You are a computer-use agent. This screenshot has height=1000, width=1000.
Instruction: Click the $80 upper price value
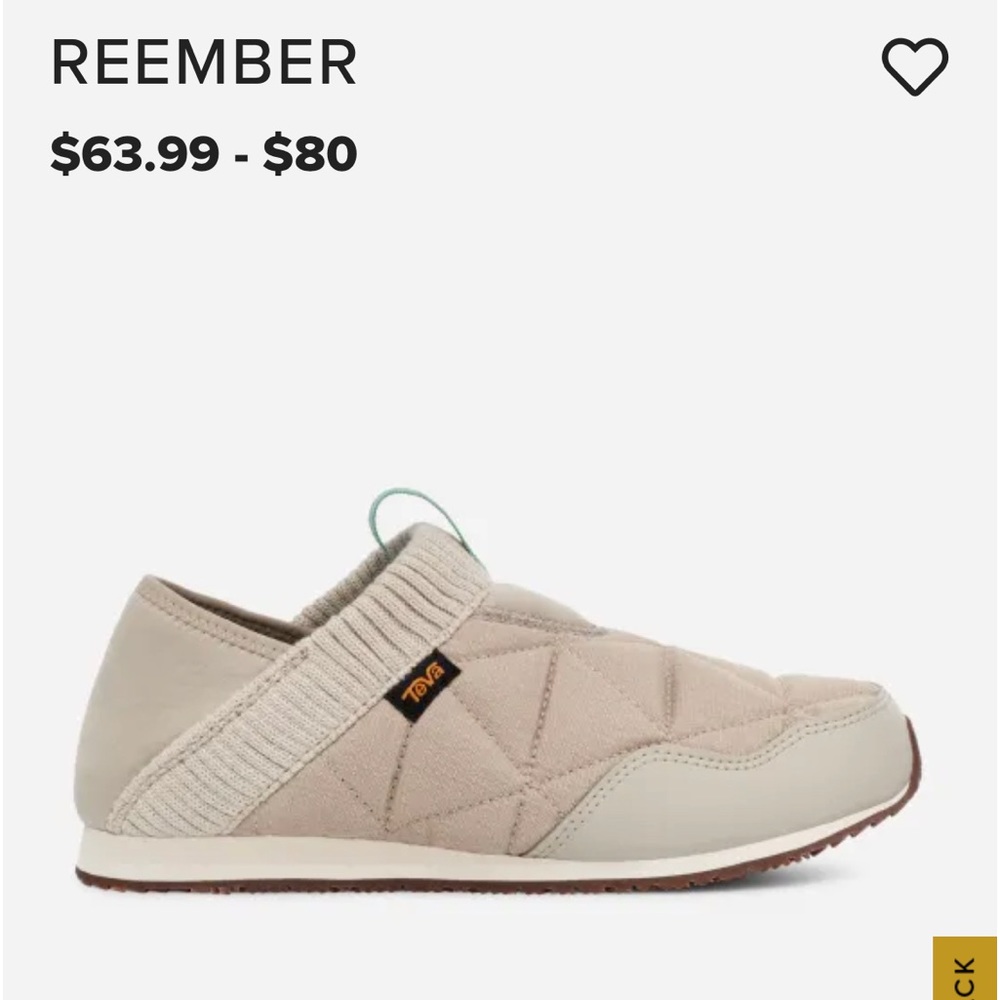[x=310, y=153]
